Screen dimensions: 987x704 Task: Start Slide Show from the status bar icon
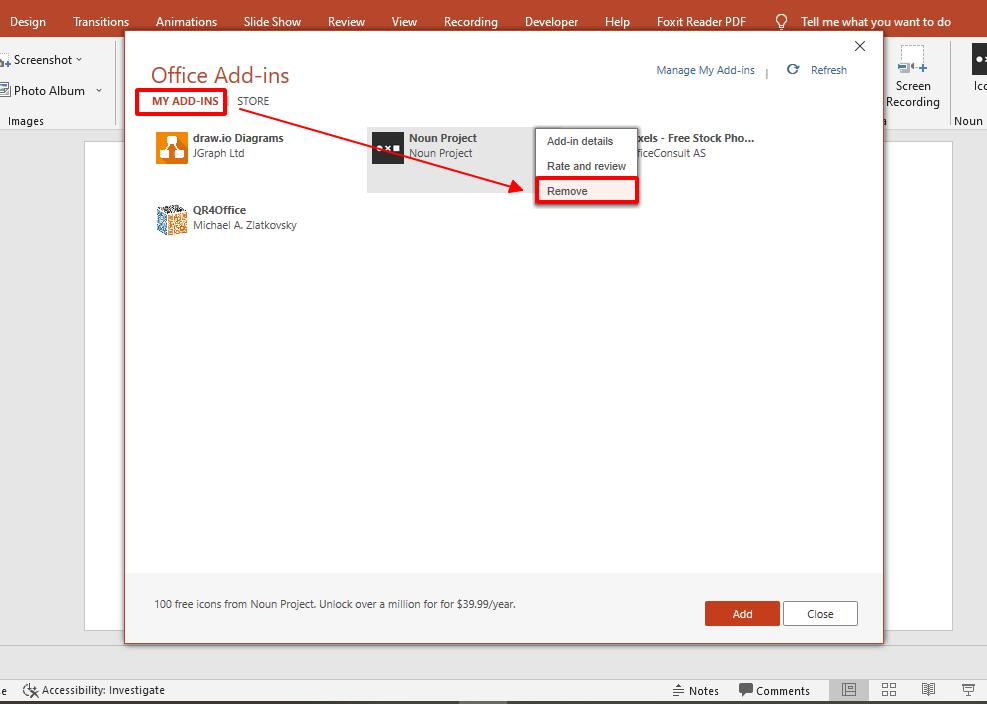click(967, 689)
